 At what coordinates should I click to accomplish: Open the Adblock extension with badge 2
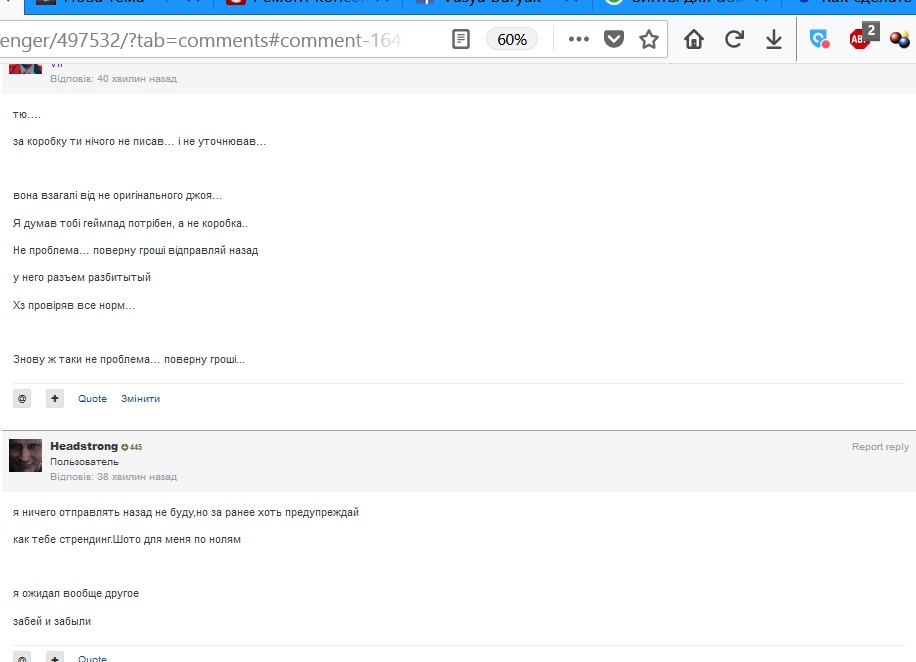click(860, 39)
